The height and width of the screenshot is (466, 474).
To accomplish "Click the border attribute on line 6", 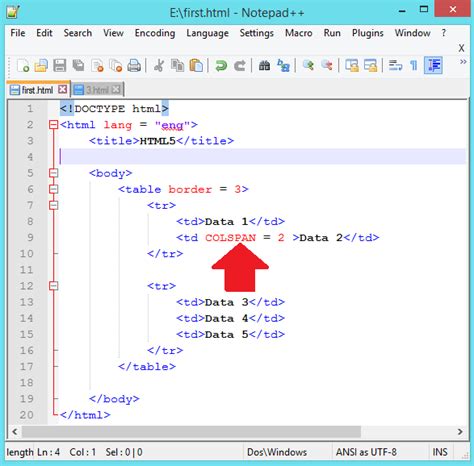I will click(190, 189).
